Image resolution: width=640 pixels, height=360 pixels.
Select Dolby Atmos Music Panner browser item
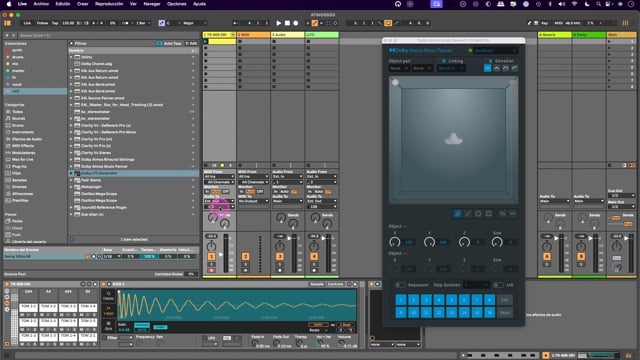click(104, 167)
